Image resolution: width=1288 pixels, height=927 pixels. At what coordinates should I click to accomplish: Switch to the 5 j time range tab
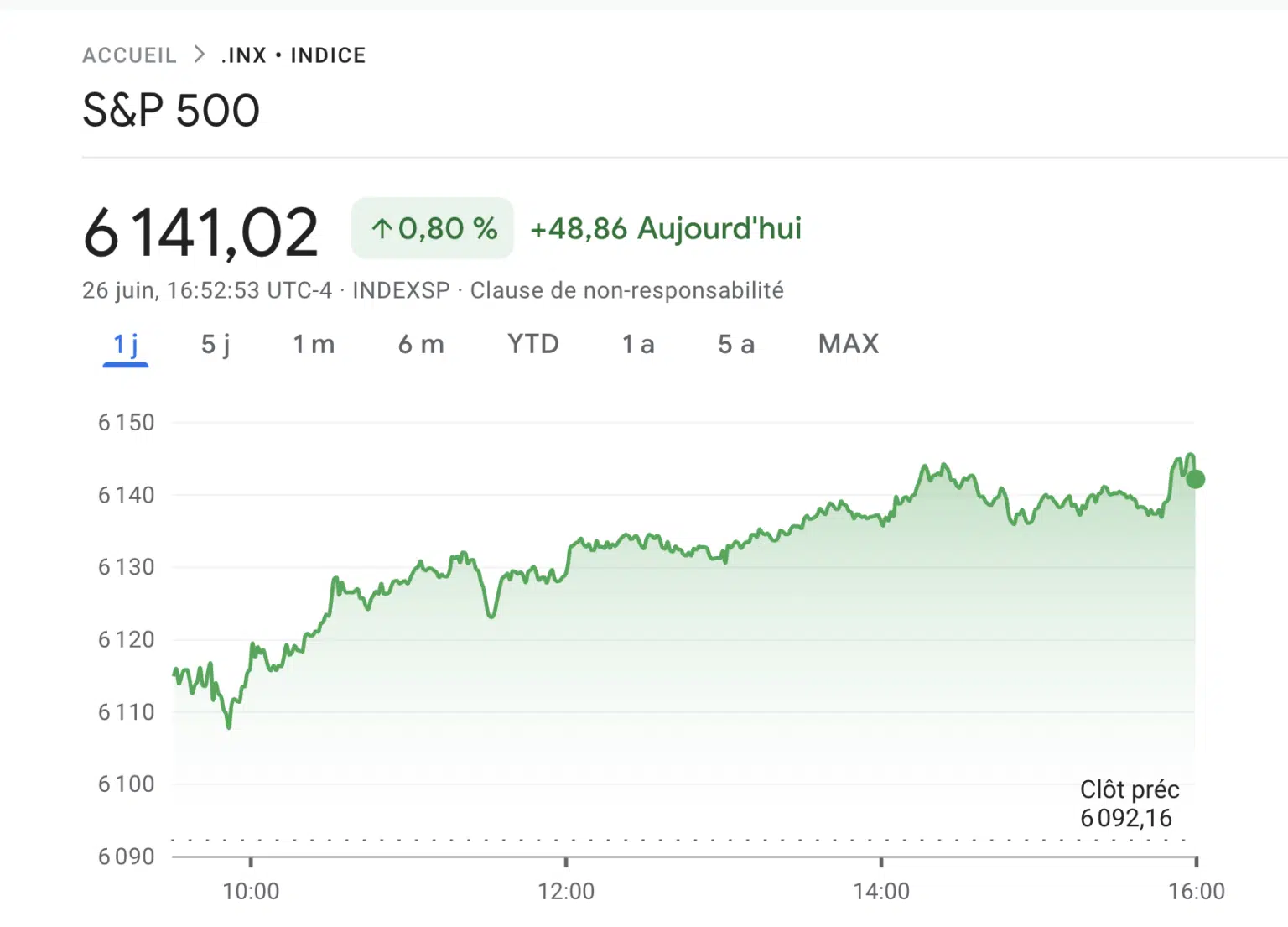click(x=216, y=345)
